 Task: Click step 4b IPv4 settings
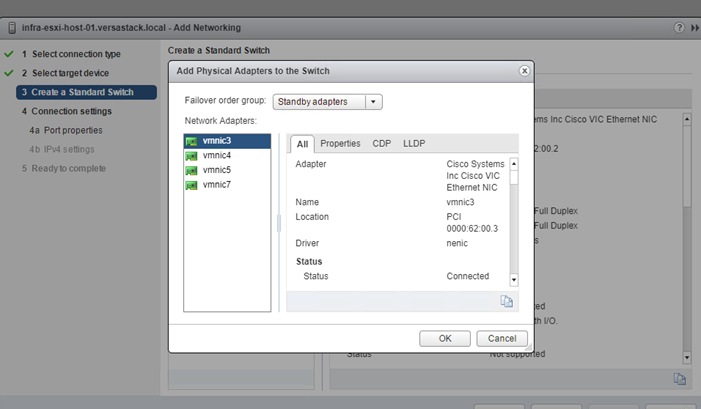click(x=62, y=149)
